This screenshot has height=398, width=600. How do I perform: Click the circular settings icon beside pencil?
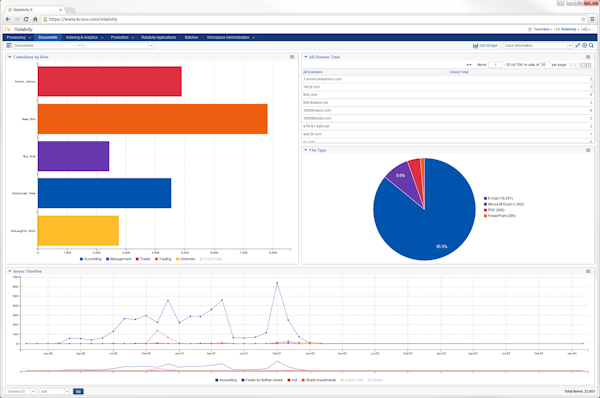point(585,46)
